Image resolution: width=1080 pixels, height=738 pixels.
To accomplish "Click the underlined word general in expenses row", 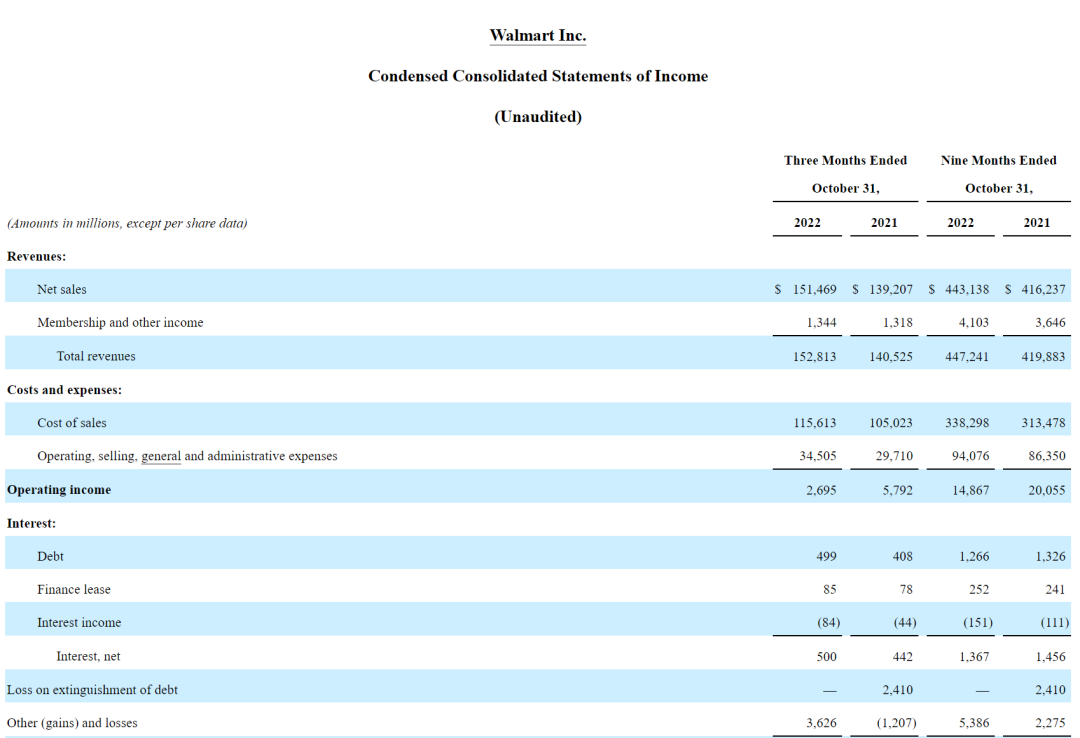I will click(161, 456).
